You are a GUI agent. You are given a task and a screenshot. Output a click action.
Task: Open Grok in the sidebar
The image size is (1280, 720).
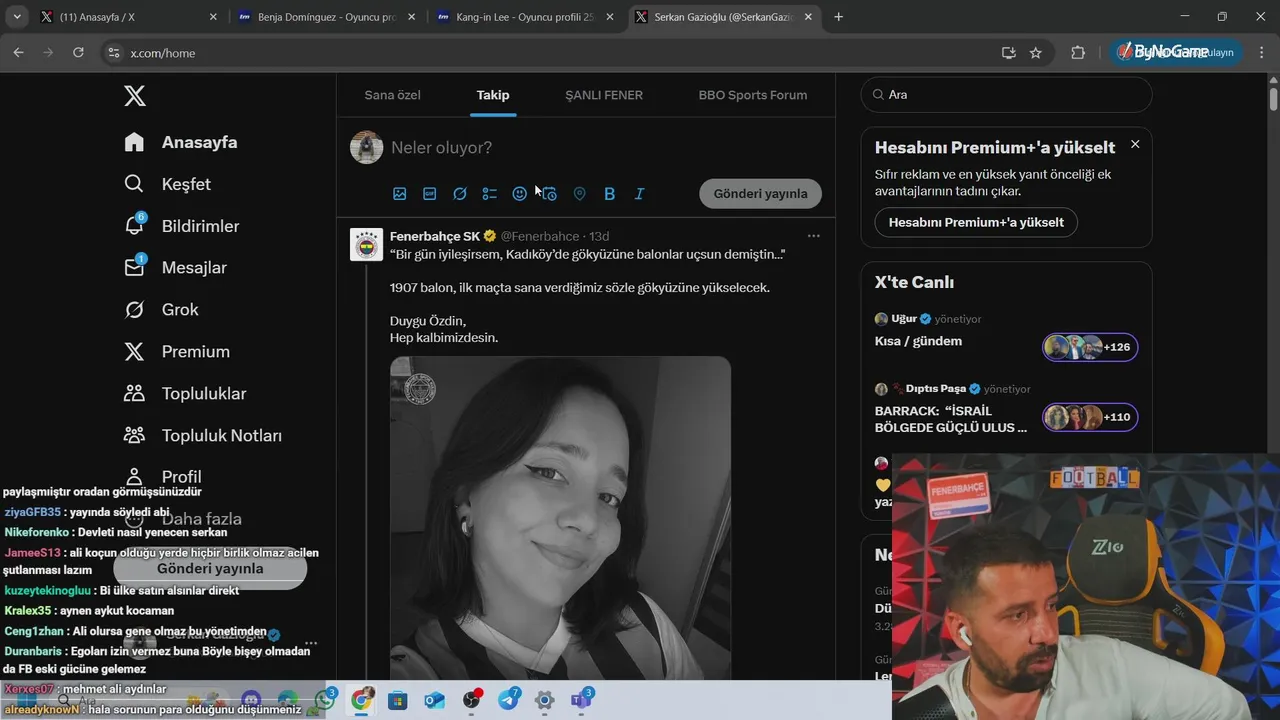point(160,309)
